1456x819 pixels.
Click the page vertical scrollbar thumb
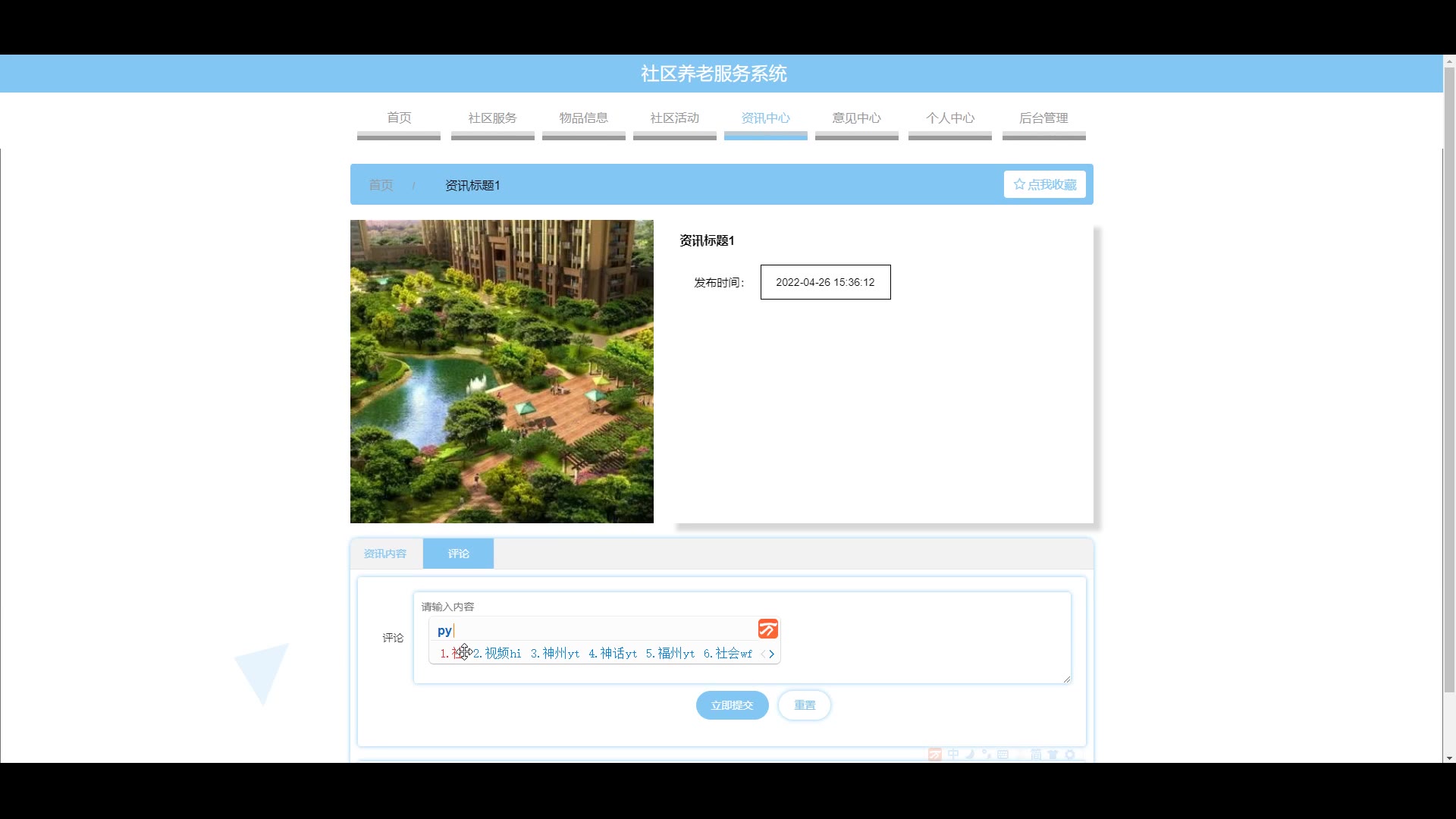1449,379
